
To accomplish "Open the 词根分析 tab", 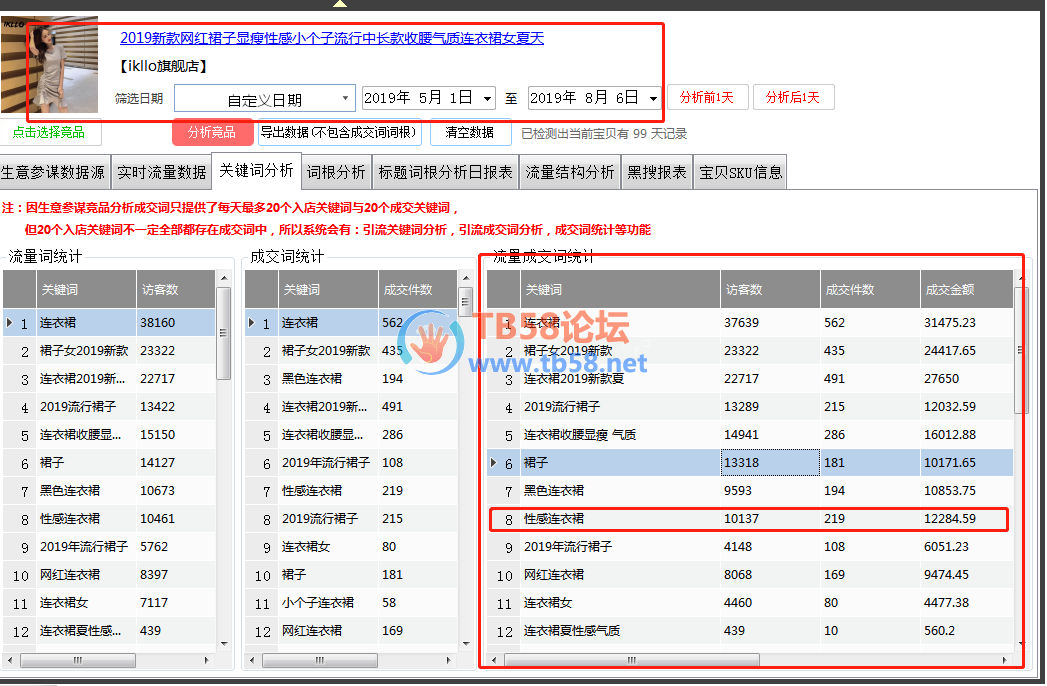I will coord(336,172).
